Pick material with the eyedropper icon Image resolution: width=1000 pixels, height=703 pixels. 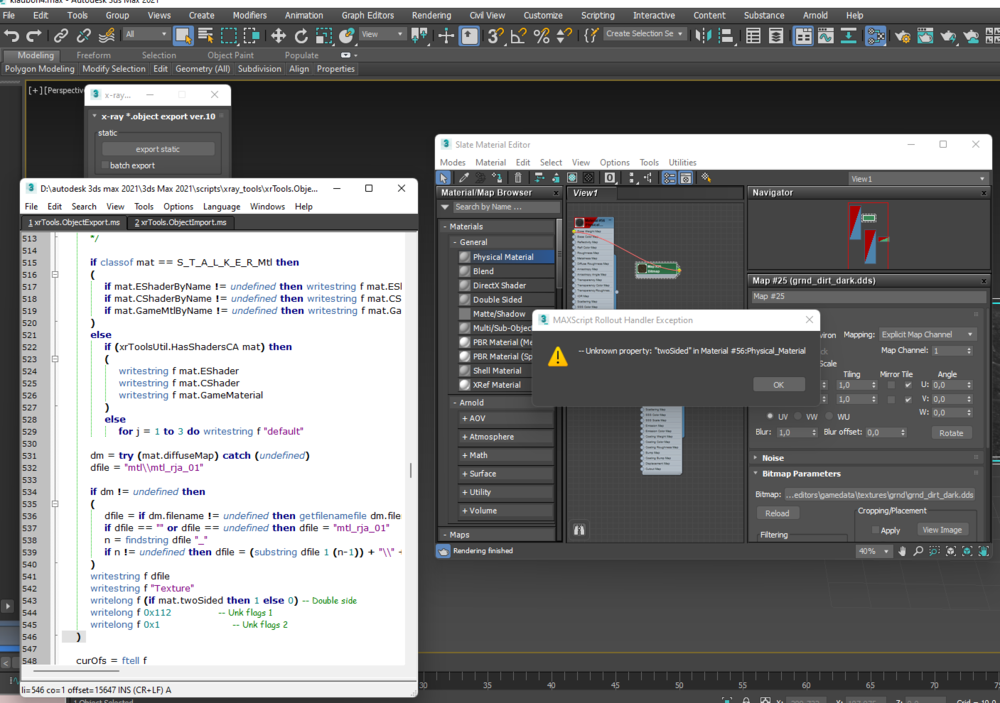point(463,177)
